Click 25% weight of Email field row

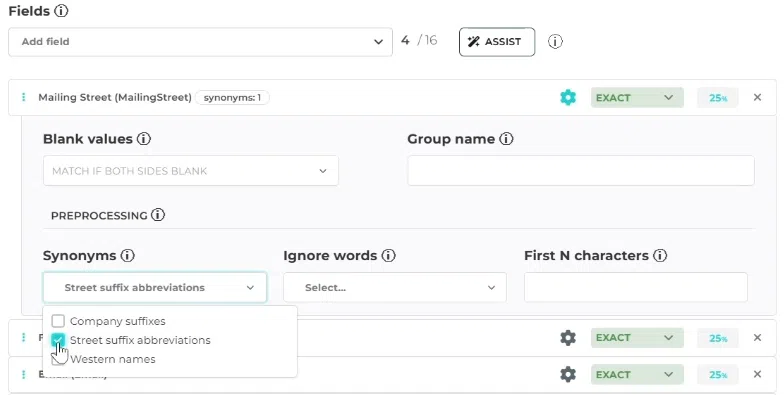click(x=718, y=375)
